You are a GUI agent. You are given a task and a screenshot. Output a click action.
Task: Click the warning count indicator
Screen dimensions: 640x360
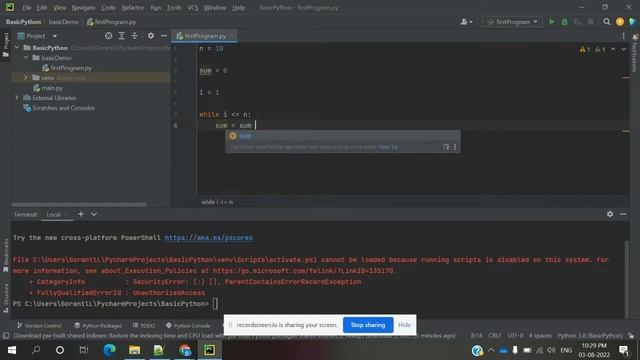pyautogui.click(x=584, y=49)
